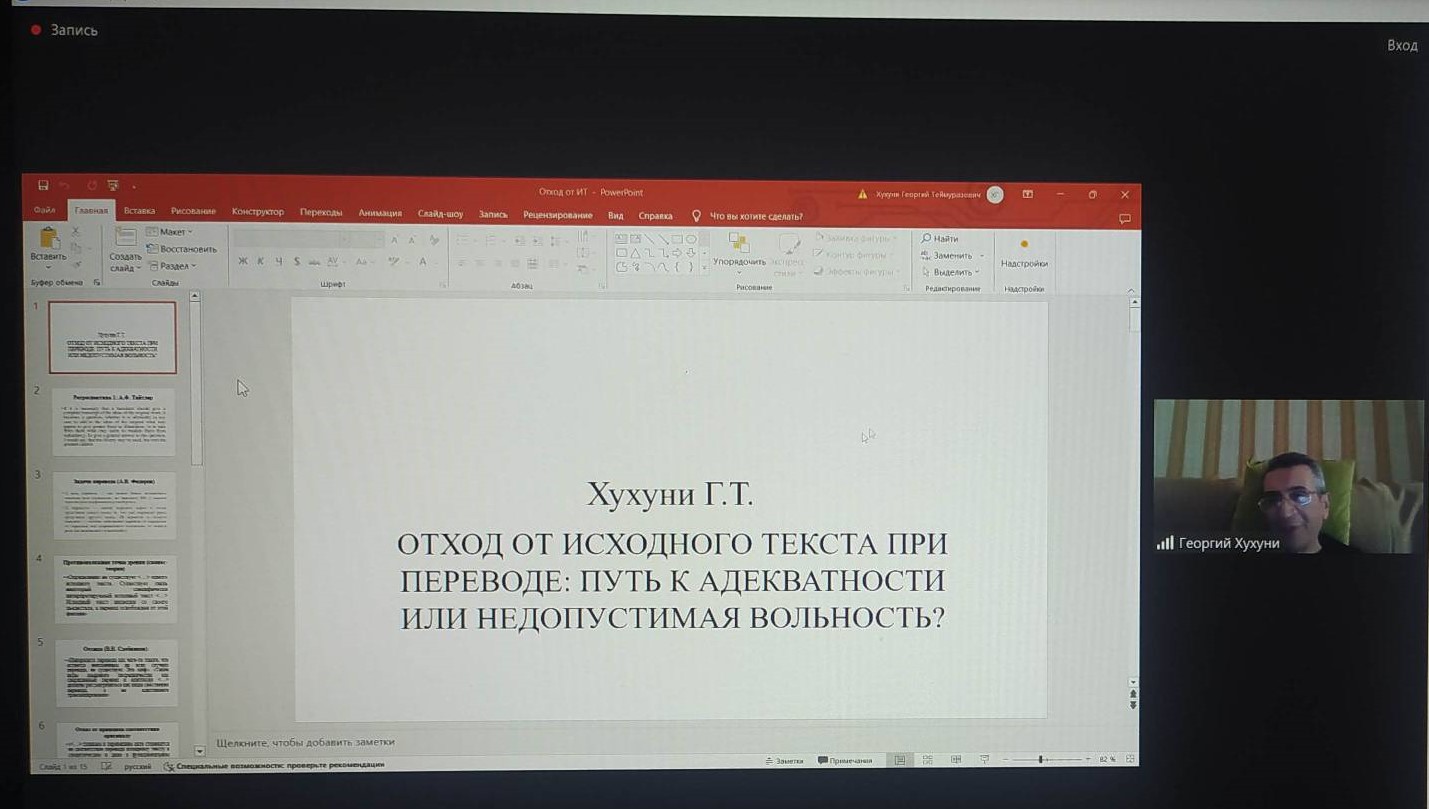Expand the Section (Раздел) dropdown

click(x=173, y=266)
